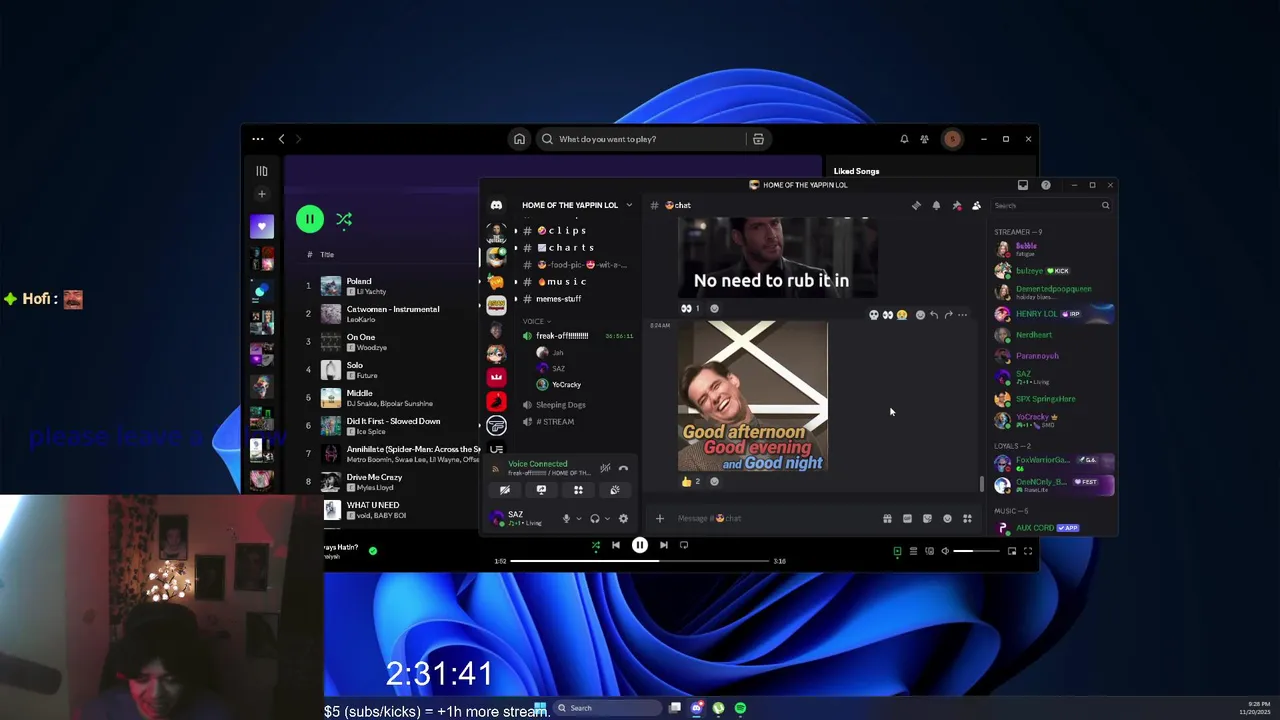Mute Spotify volume speaker icon
The image size is (1280, 720).
pos(945,551)
